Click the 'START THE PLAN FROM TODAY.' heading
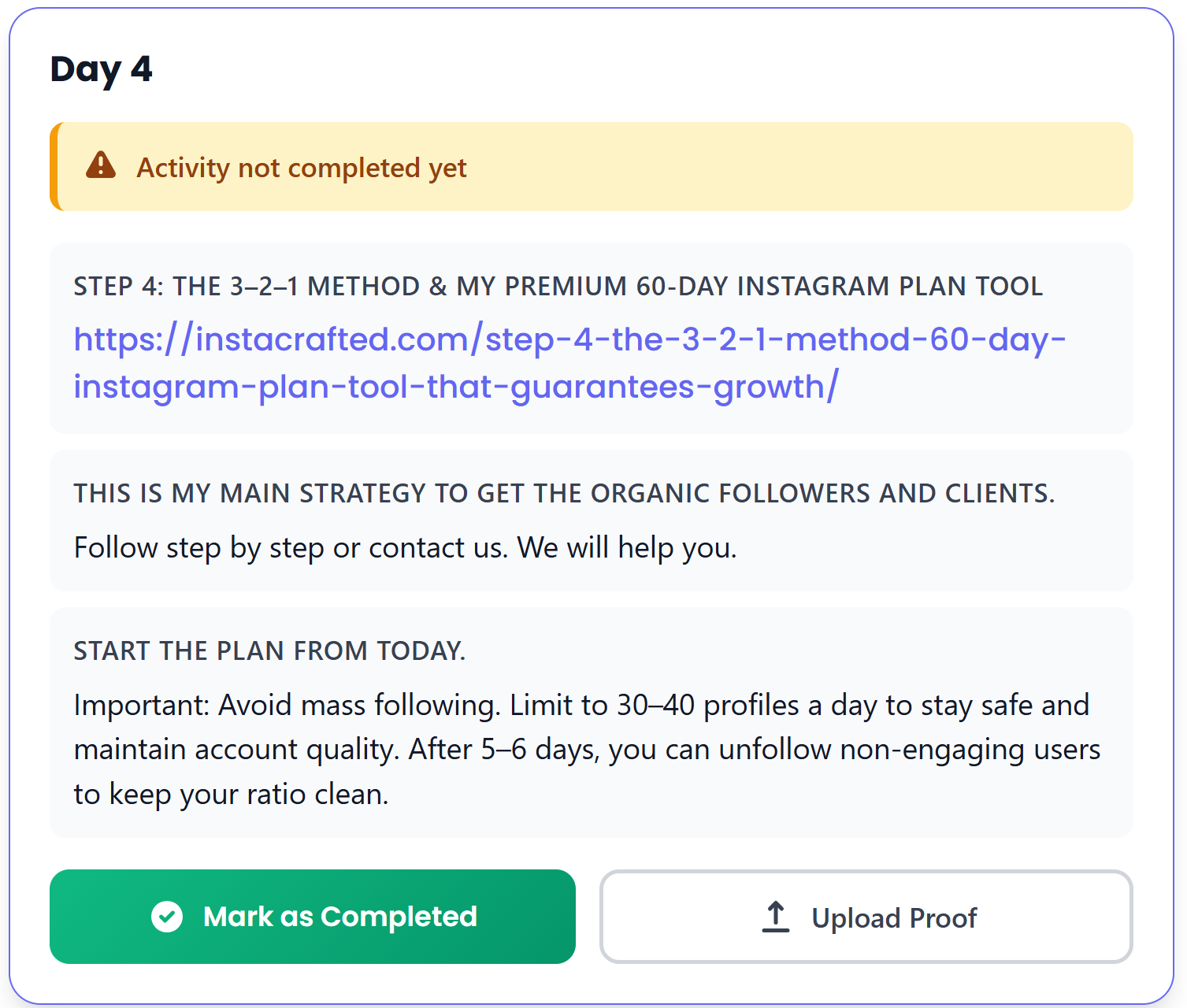 click(x=269, y=651)
